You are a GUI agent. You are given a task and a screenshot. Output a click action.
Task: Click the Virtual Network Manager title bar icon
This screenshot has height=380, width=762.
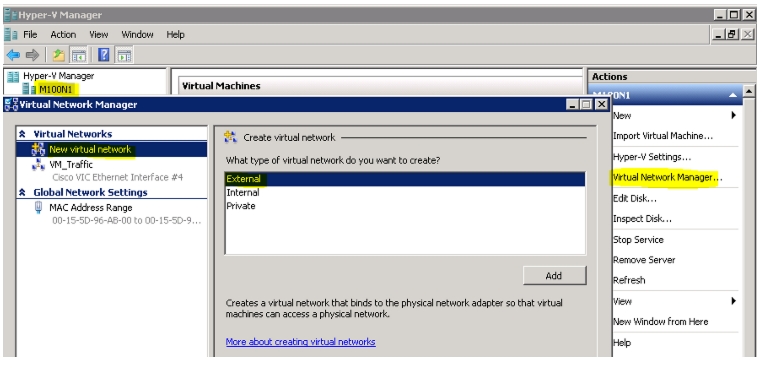[11, 104]
